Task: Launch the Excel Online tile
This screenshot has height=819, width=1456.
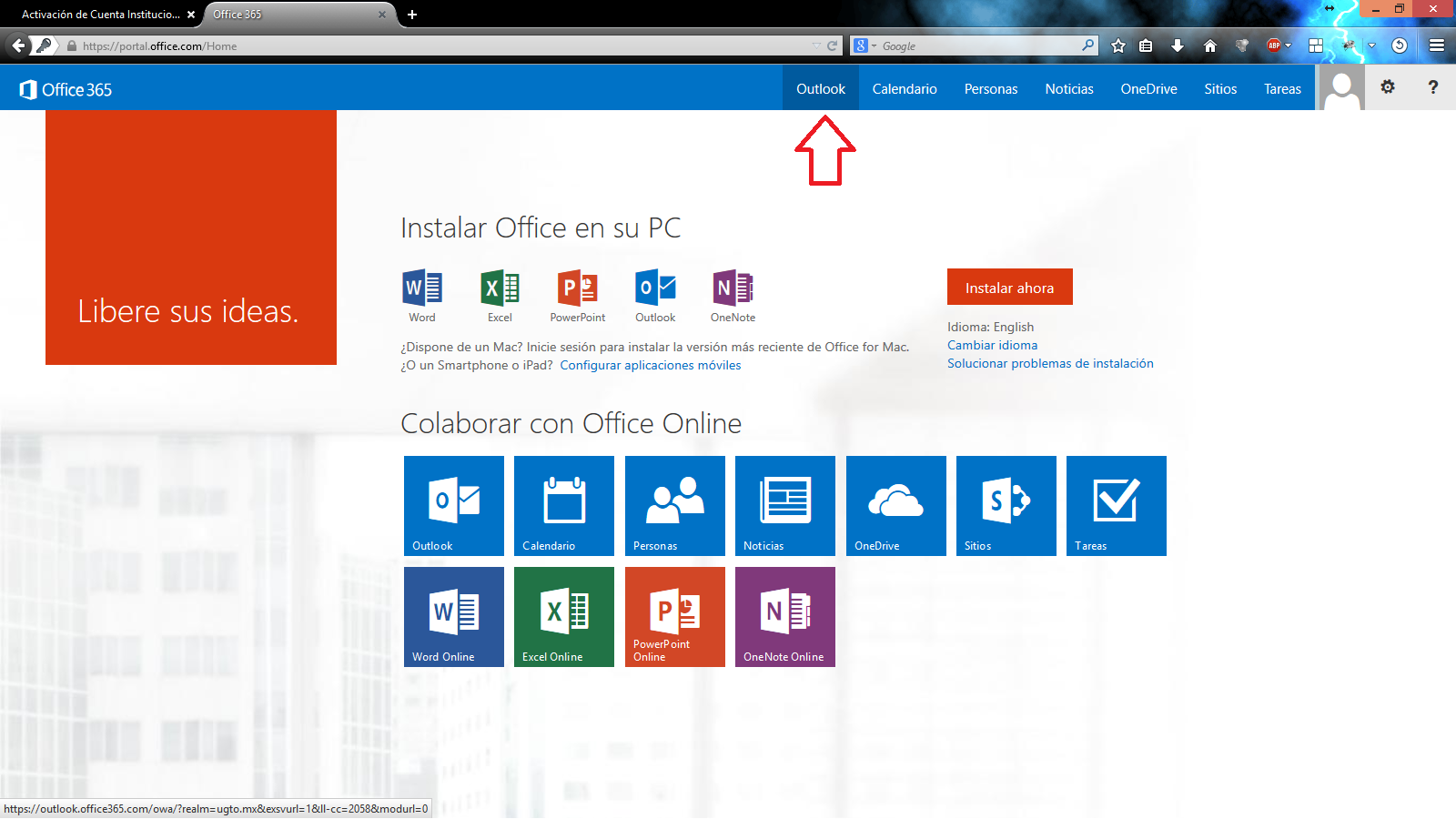Action: (563, 616)
